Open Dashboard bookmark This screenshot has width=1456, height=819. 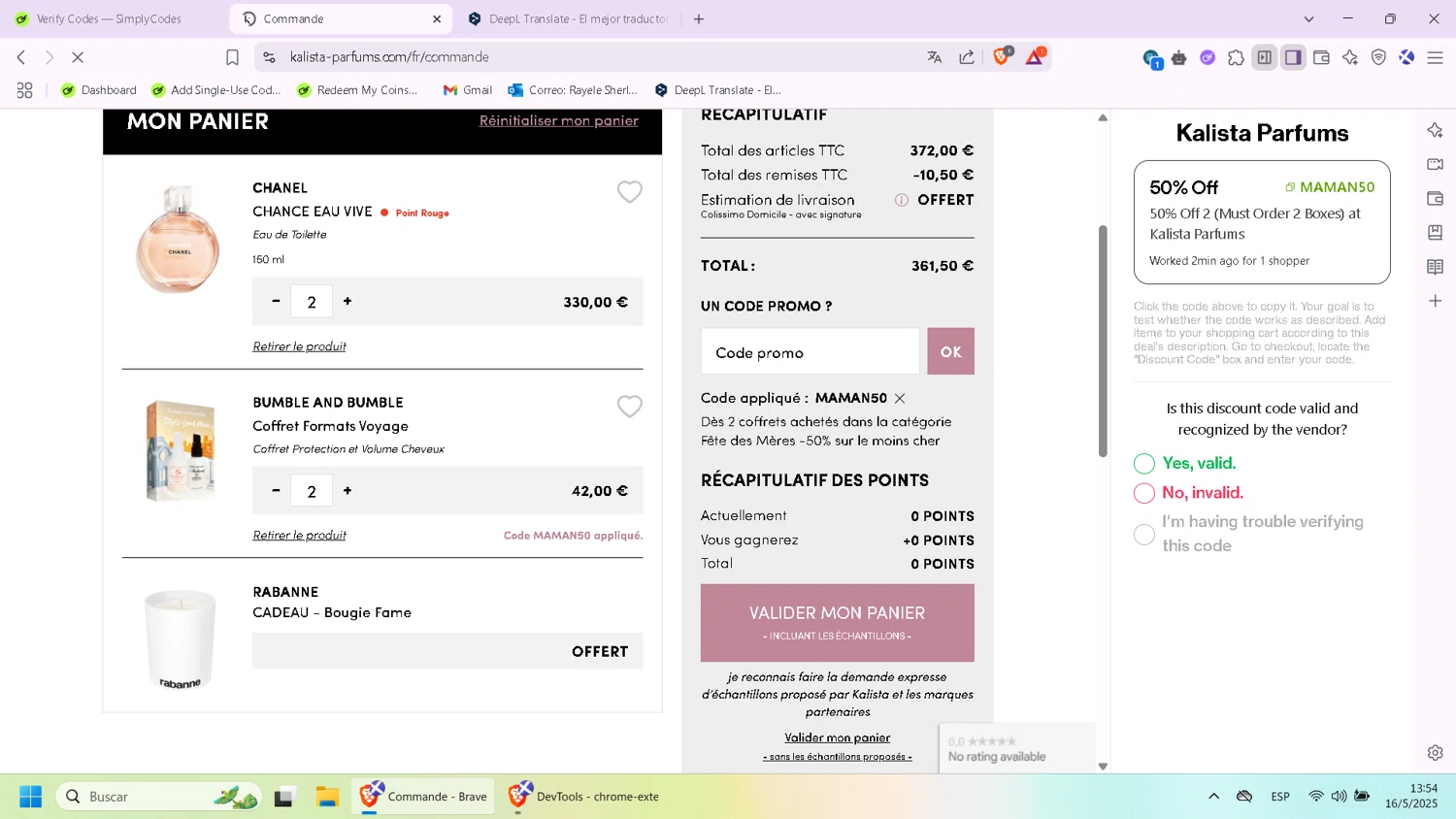click(99, 90)
